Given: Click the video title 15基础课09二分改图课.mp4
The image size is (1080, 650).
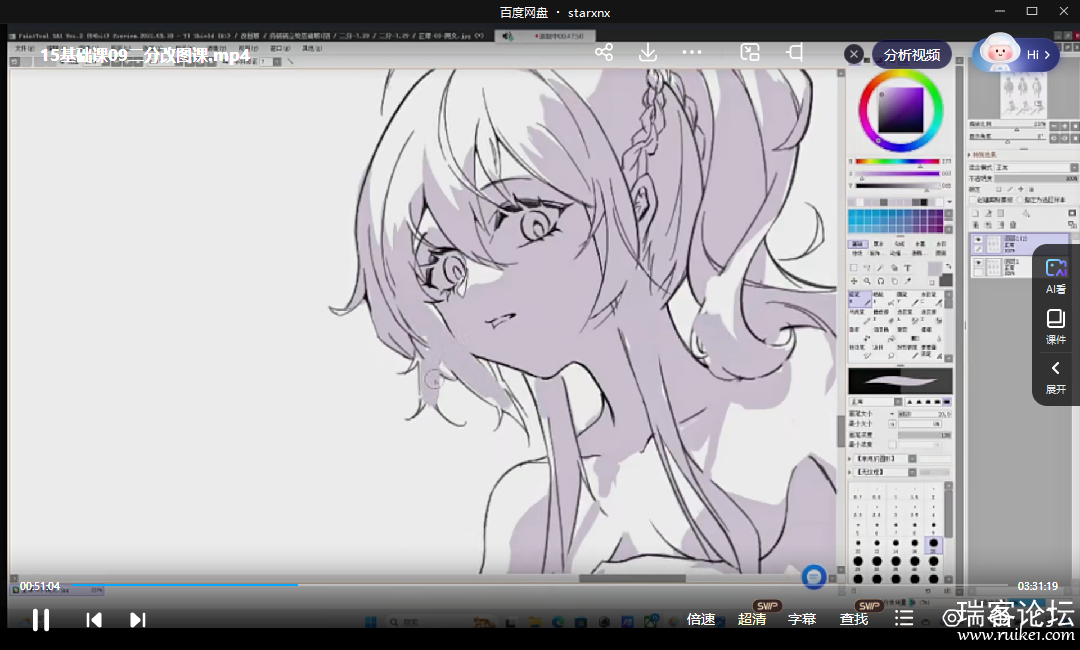Looking at the screenshot, I should pyautogui.click(x=145, y=55).
